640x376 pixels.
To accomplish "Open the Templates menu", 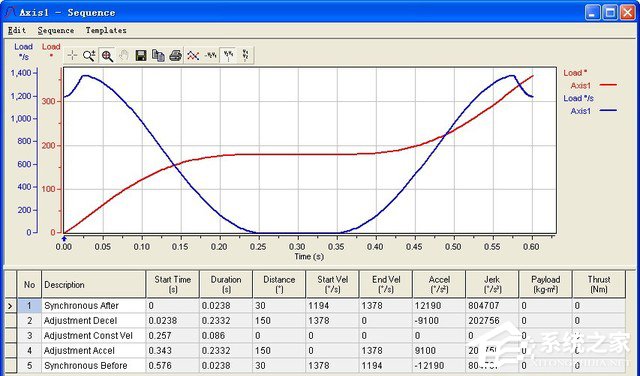I will 106,31.
